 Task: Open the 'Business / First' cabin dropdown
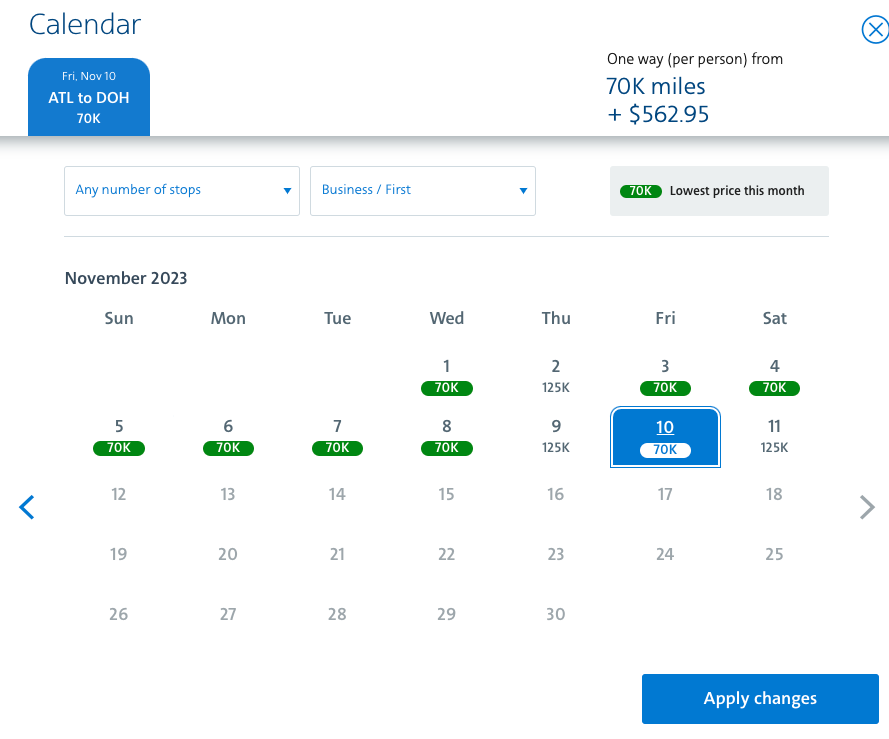[422, 190]
